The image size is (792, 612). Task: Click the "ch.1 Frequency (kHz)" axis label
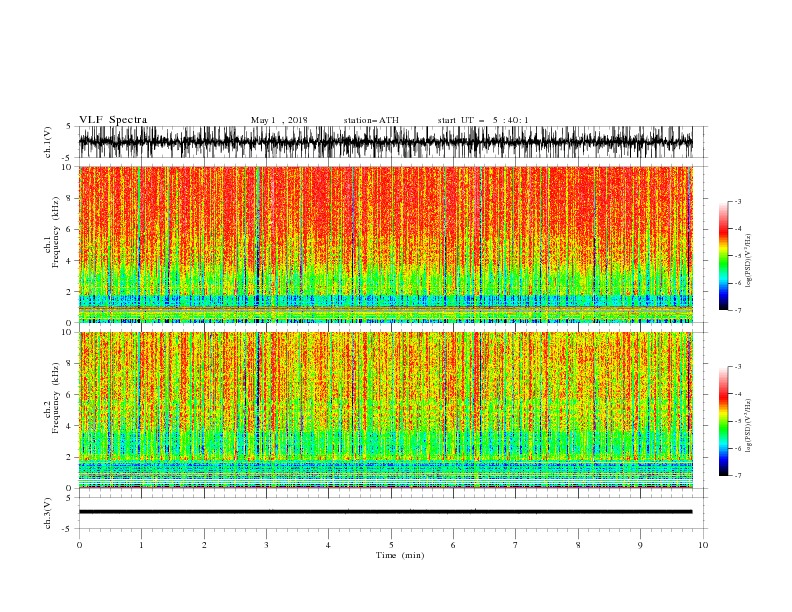[x=52, y=233]
